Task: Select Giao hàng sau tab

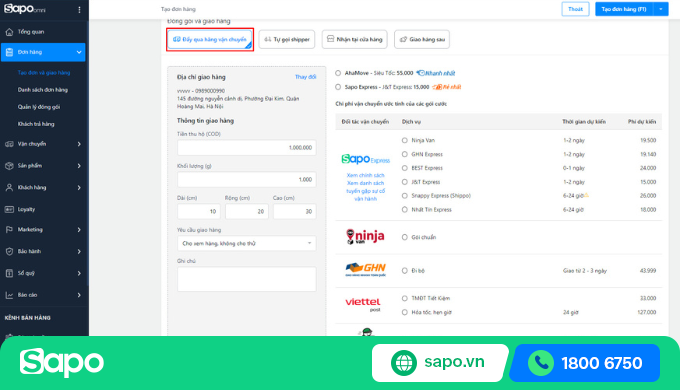Action: [422, 39]
